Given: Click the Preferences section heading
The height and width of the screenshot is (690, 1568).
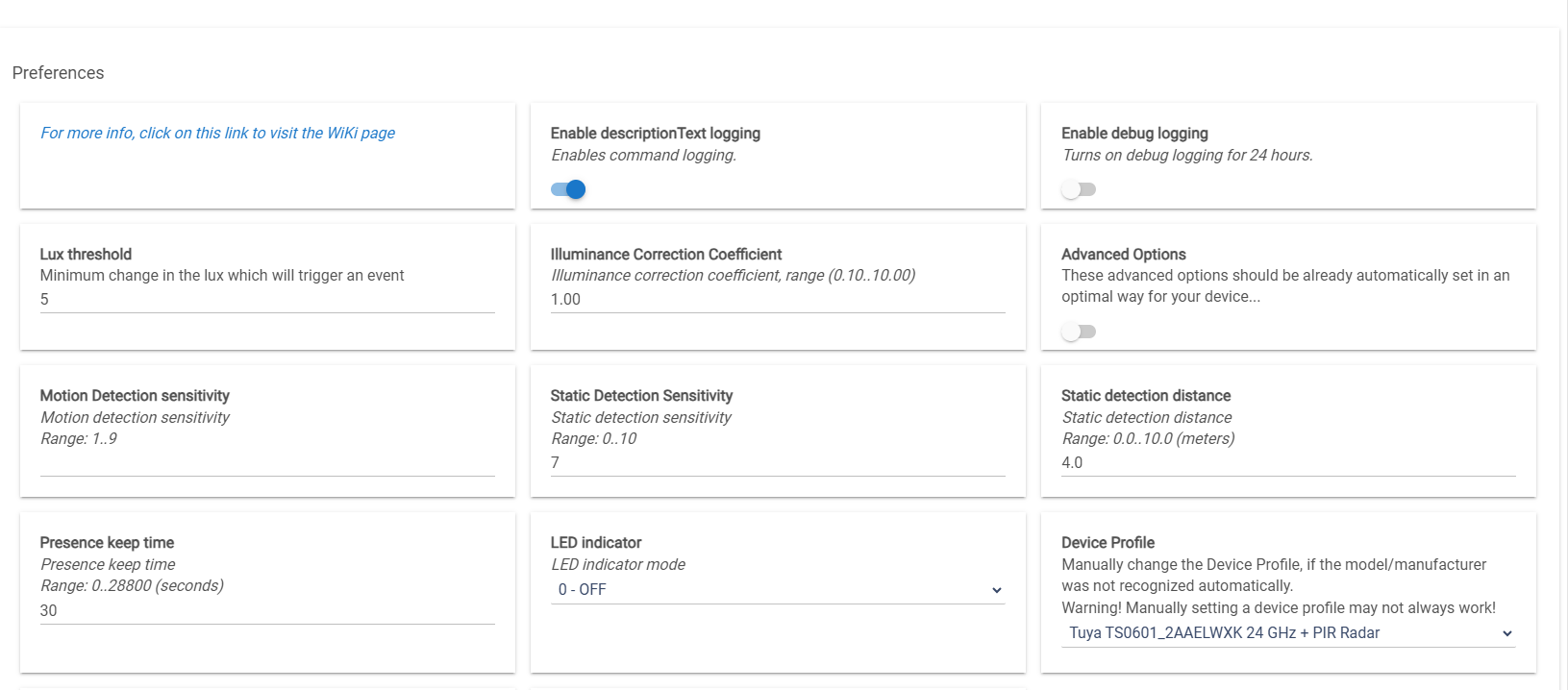Looking at the screenshot, I should point(58,73).
